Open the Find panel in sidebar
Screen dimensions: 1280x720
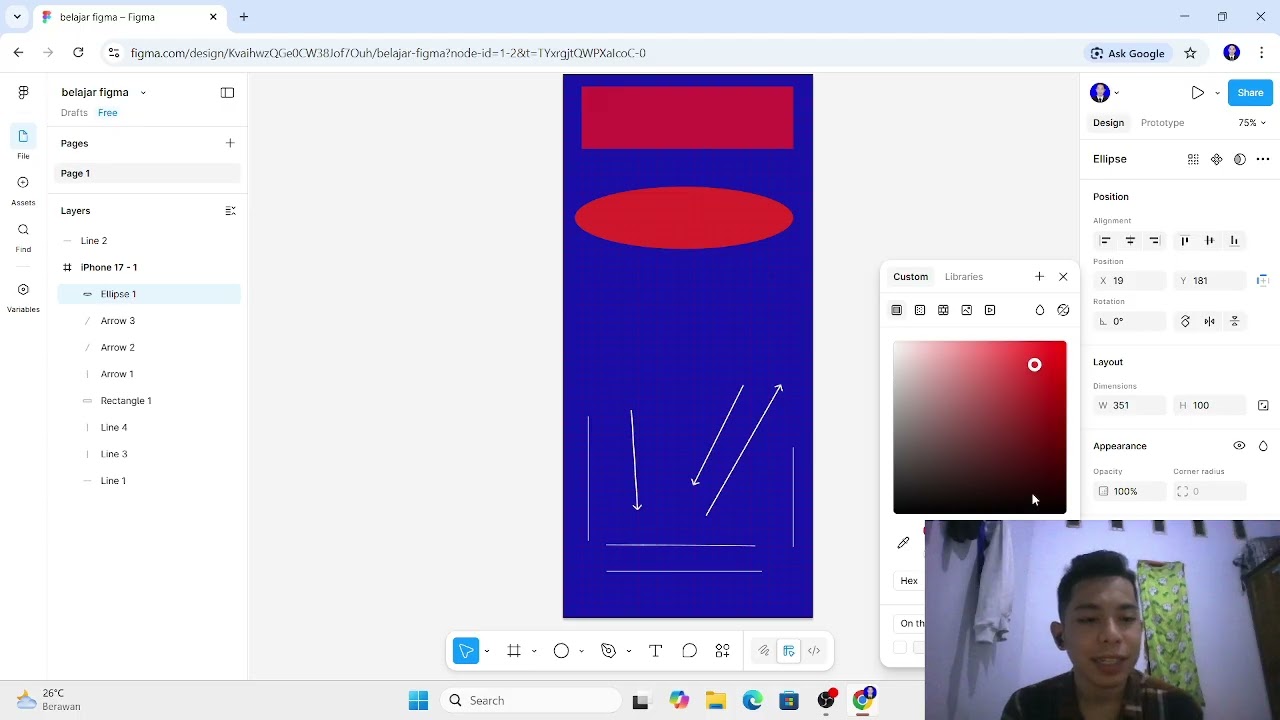(23, 236)
